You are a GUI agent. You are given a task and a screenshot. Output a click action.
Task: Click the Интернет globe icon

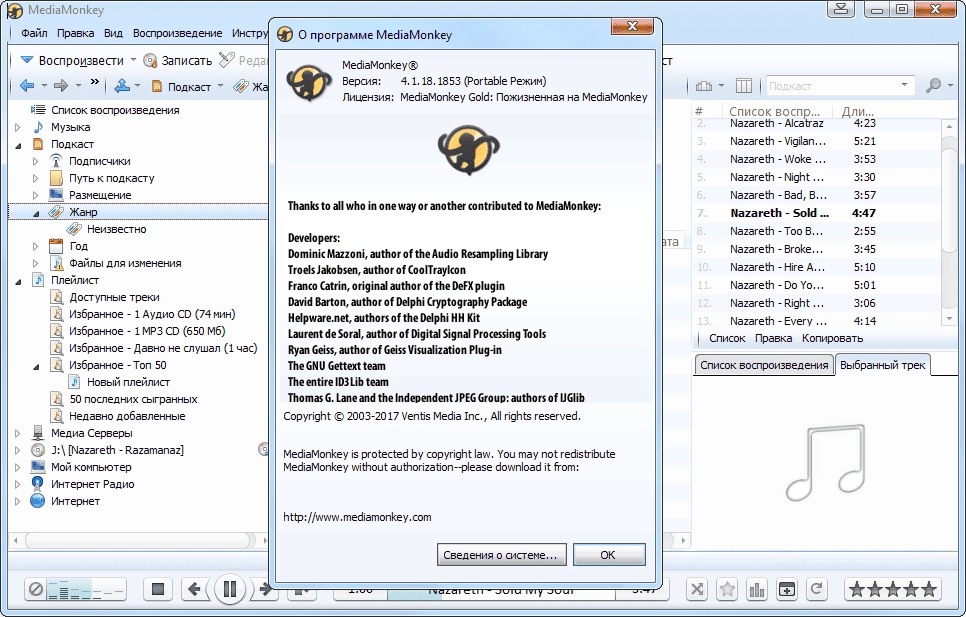pos(38,501)
